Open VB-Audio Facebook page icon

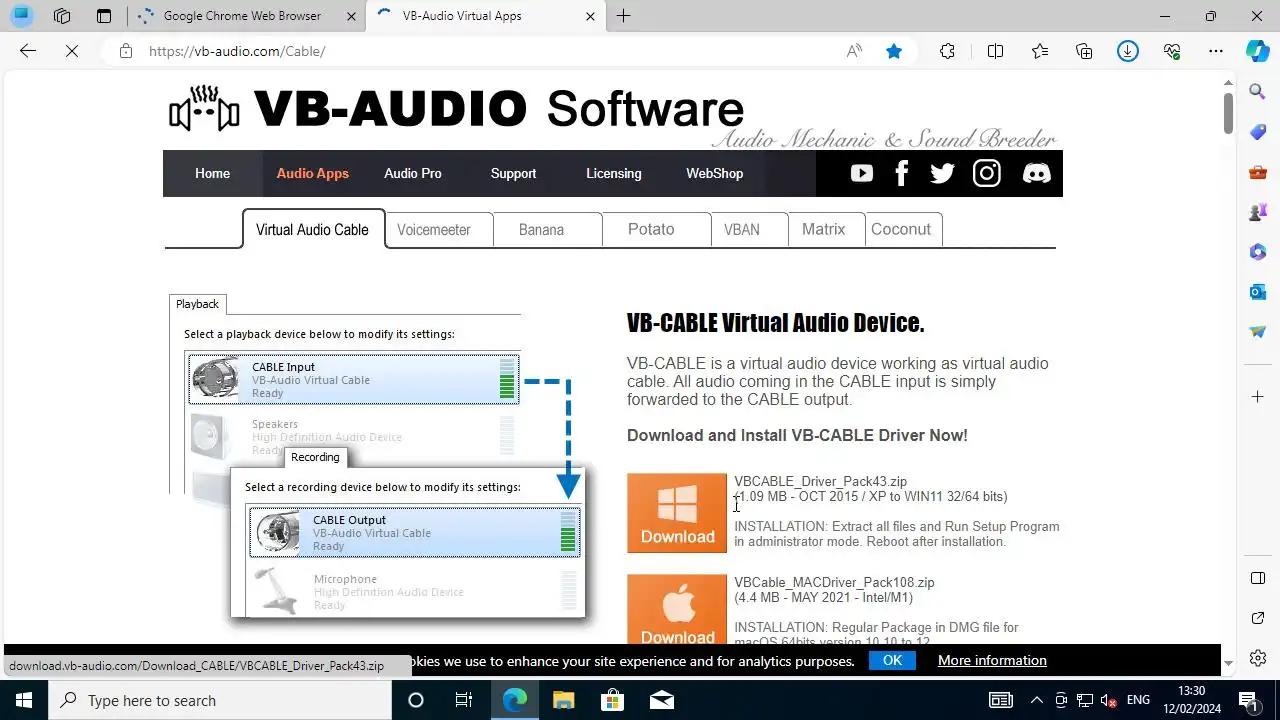902,174
